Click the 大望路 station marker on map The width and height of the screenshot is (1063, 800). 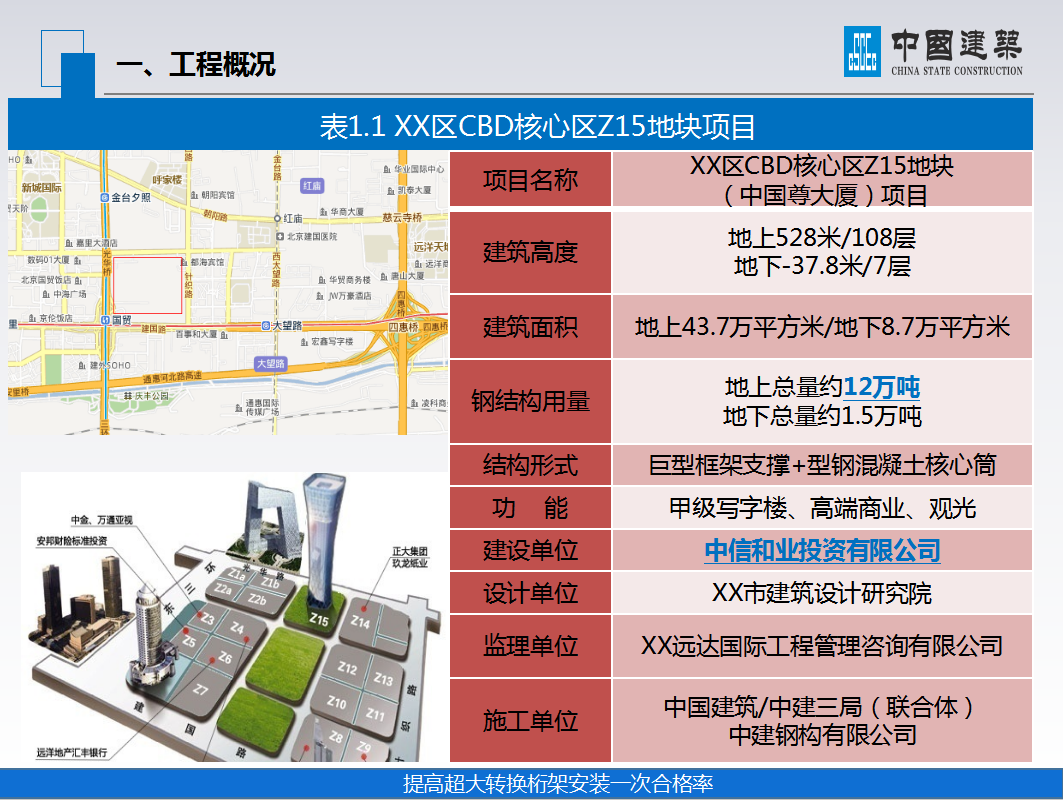pyautogui.click(x=266, y=326)
